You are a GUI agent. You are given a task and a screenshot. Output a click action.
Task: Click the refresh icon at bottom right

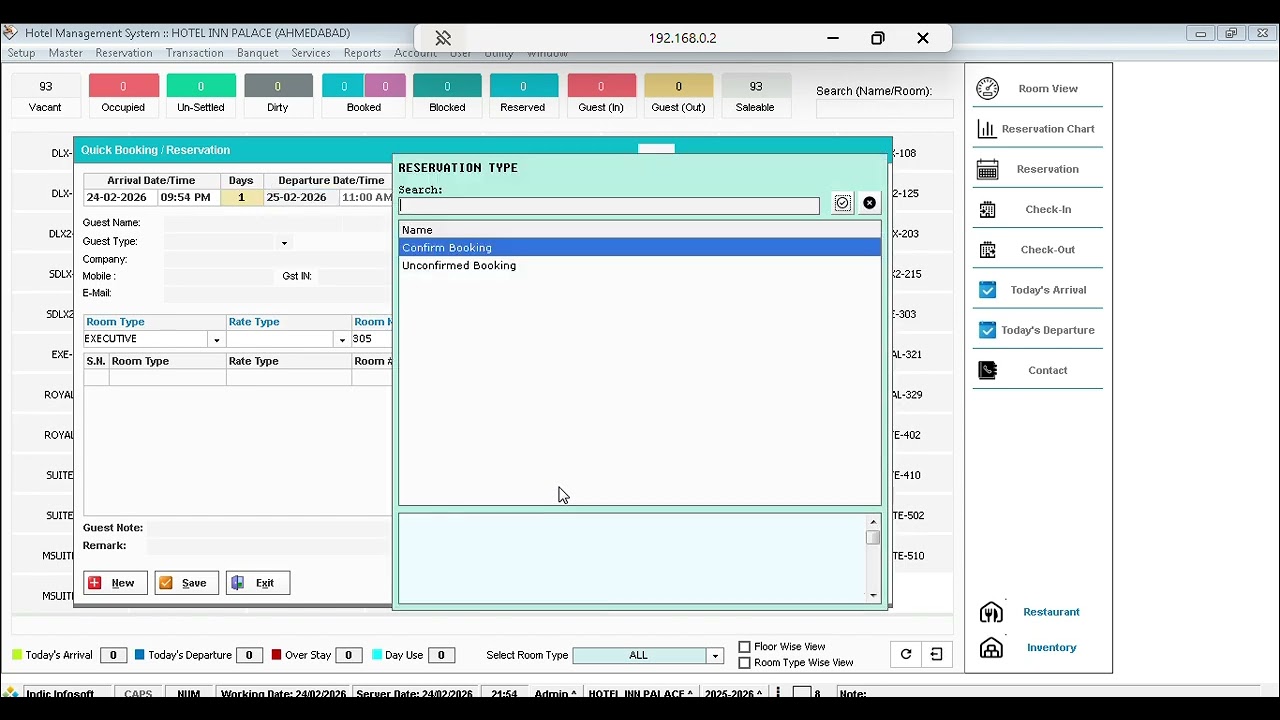click(x=906, y=654)
